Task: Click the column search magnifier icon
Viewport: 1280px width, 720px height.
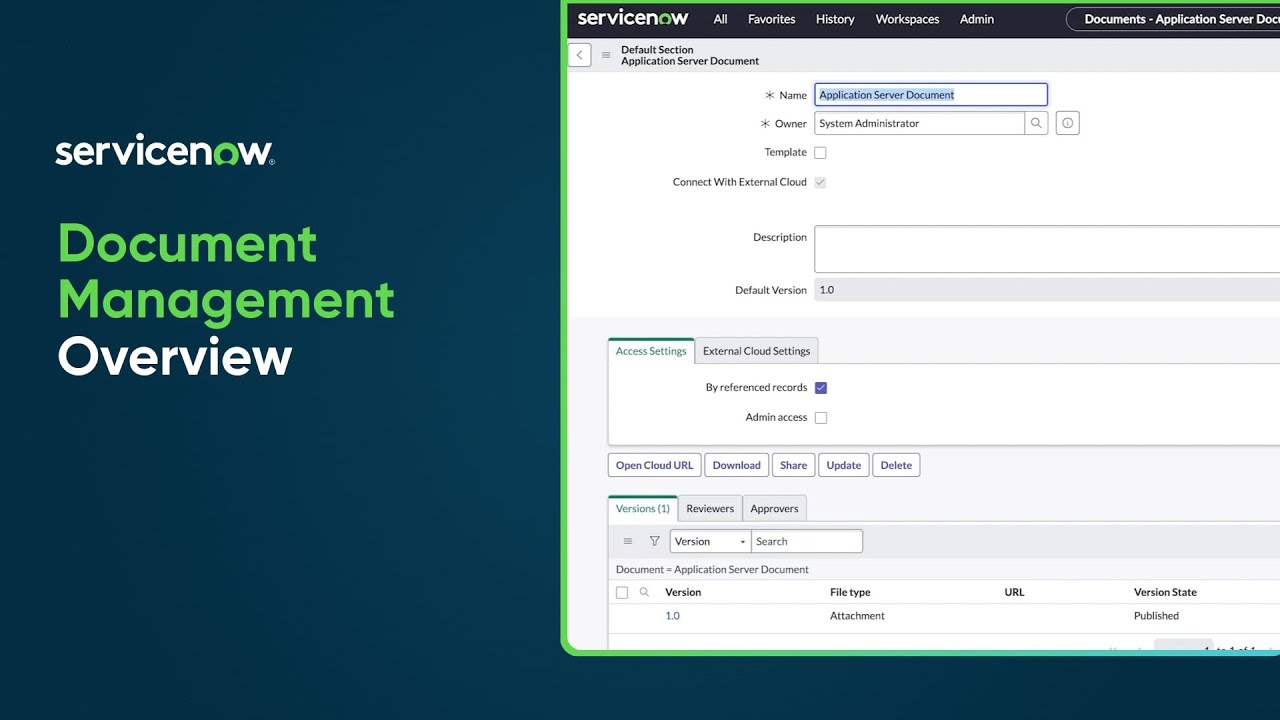Action: 645,592
